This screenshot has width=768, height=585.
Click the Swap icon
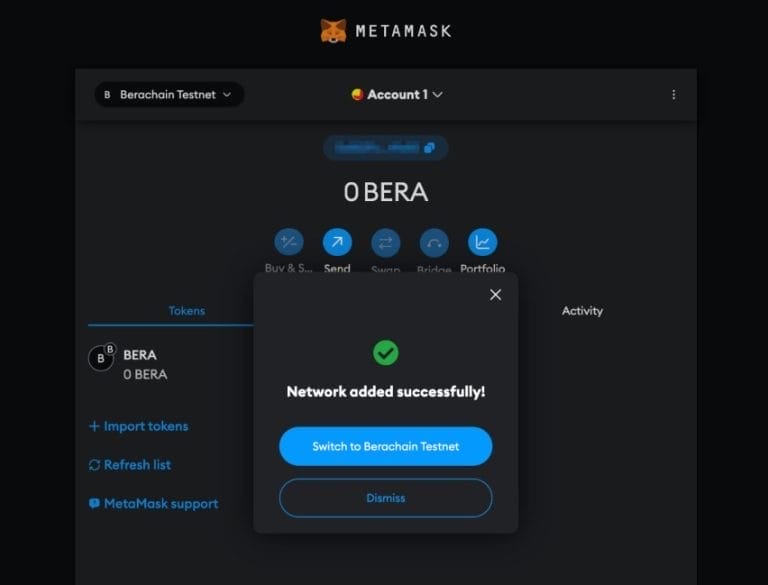pyautogui.click(x=385, y=243)
